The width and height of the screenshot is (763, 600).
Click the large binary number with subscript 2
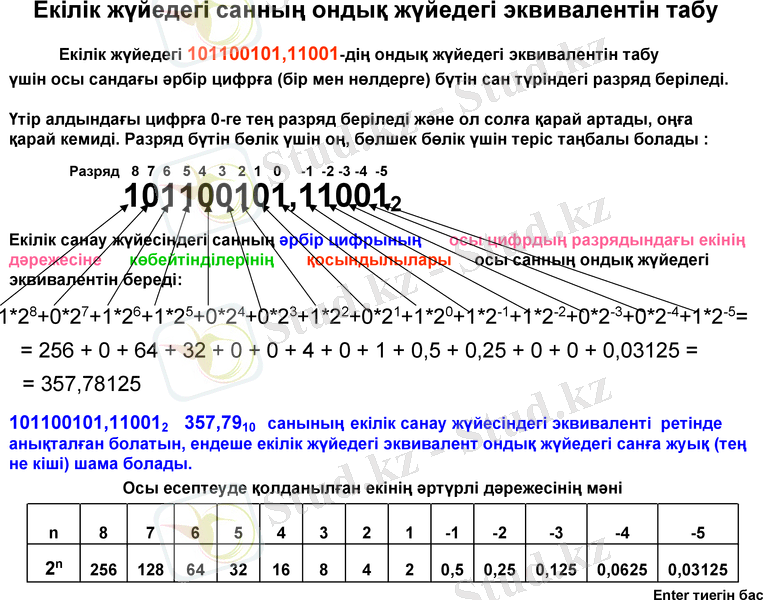tap(263, 197)
